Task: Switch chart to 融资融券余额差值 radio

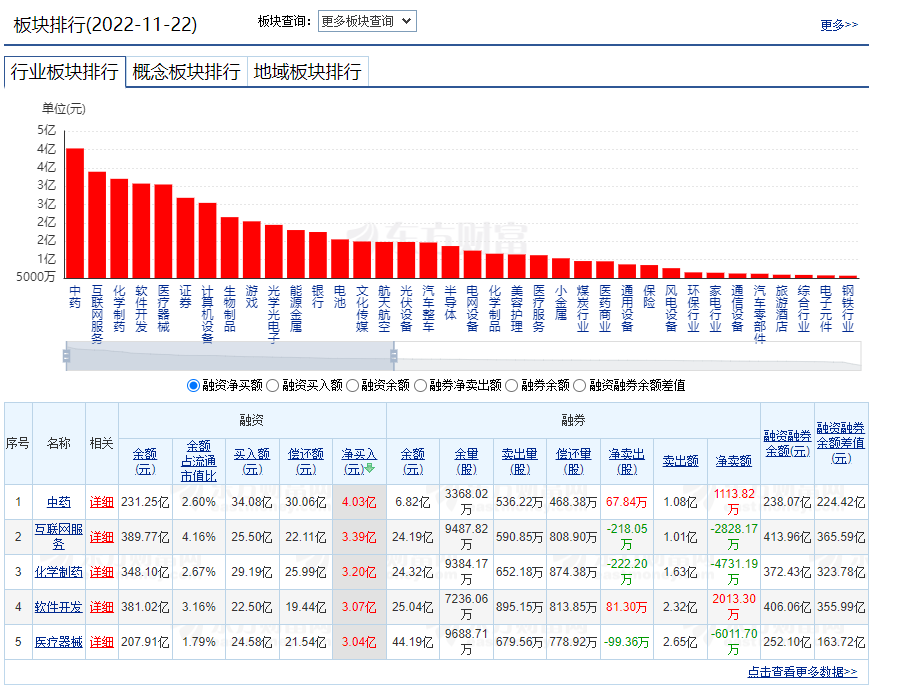Action: pyautogui.click(x=580, y=385)
